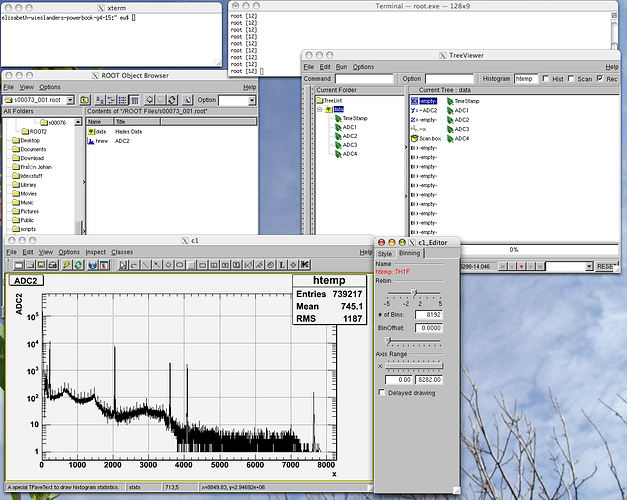Switch to the Style tab in c1_Editor

[385, 253]
